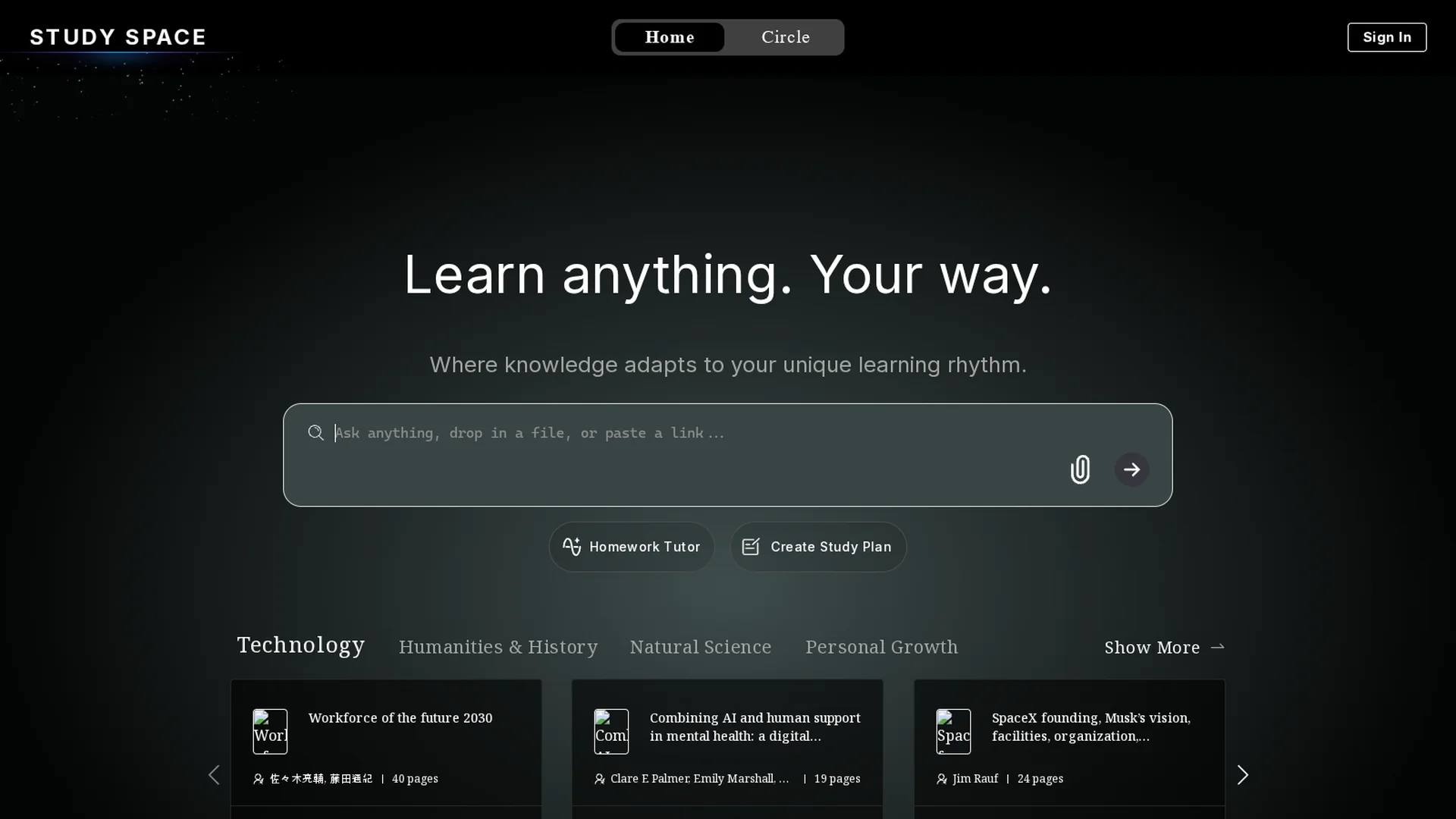
Task: Click the Sign In button
Action: point(1387,37)
